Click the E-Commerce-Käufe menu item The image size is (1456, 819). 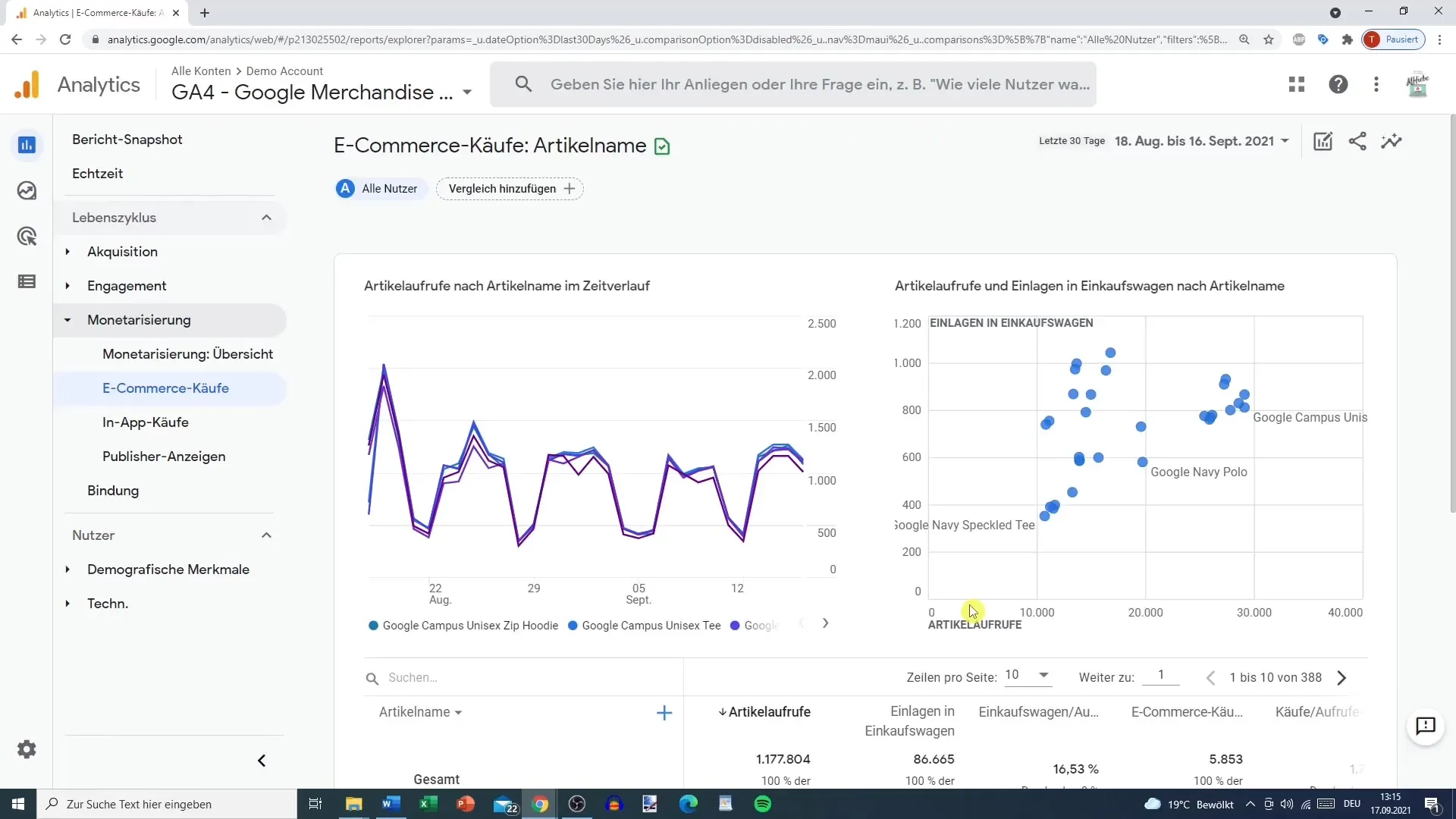tap(166, 389)
